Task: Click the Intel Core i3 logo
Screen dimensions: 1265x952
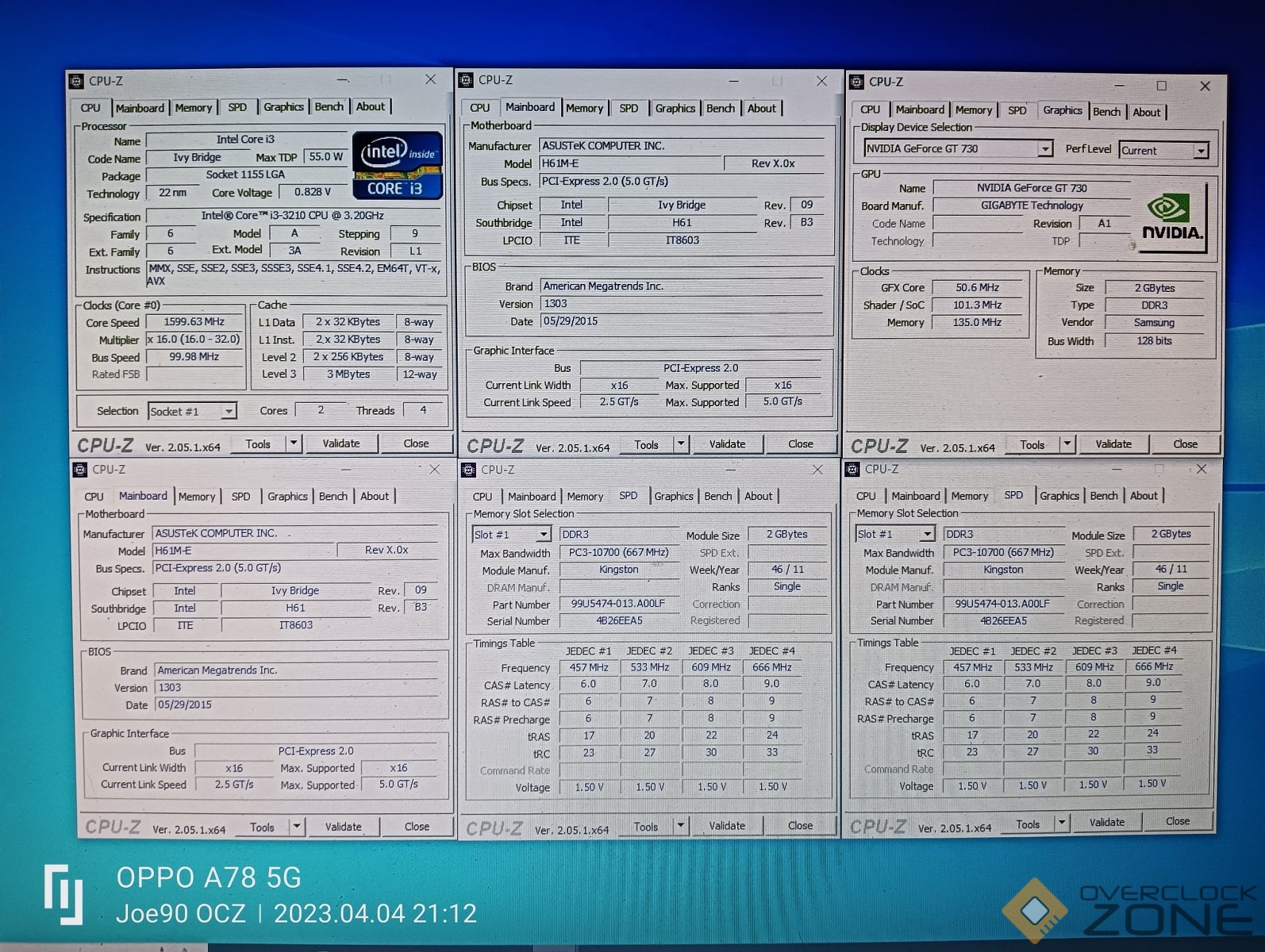Action: 397,165
